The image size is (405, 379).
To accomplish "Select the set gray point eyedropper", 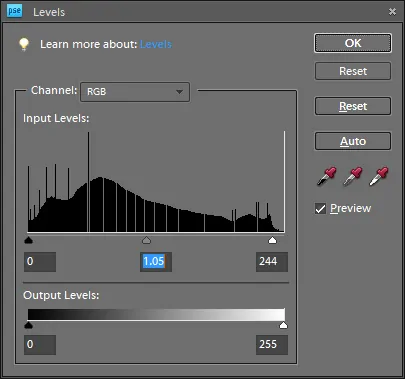I will [x=353, y=176].
